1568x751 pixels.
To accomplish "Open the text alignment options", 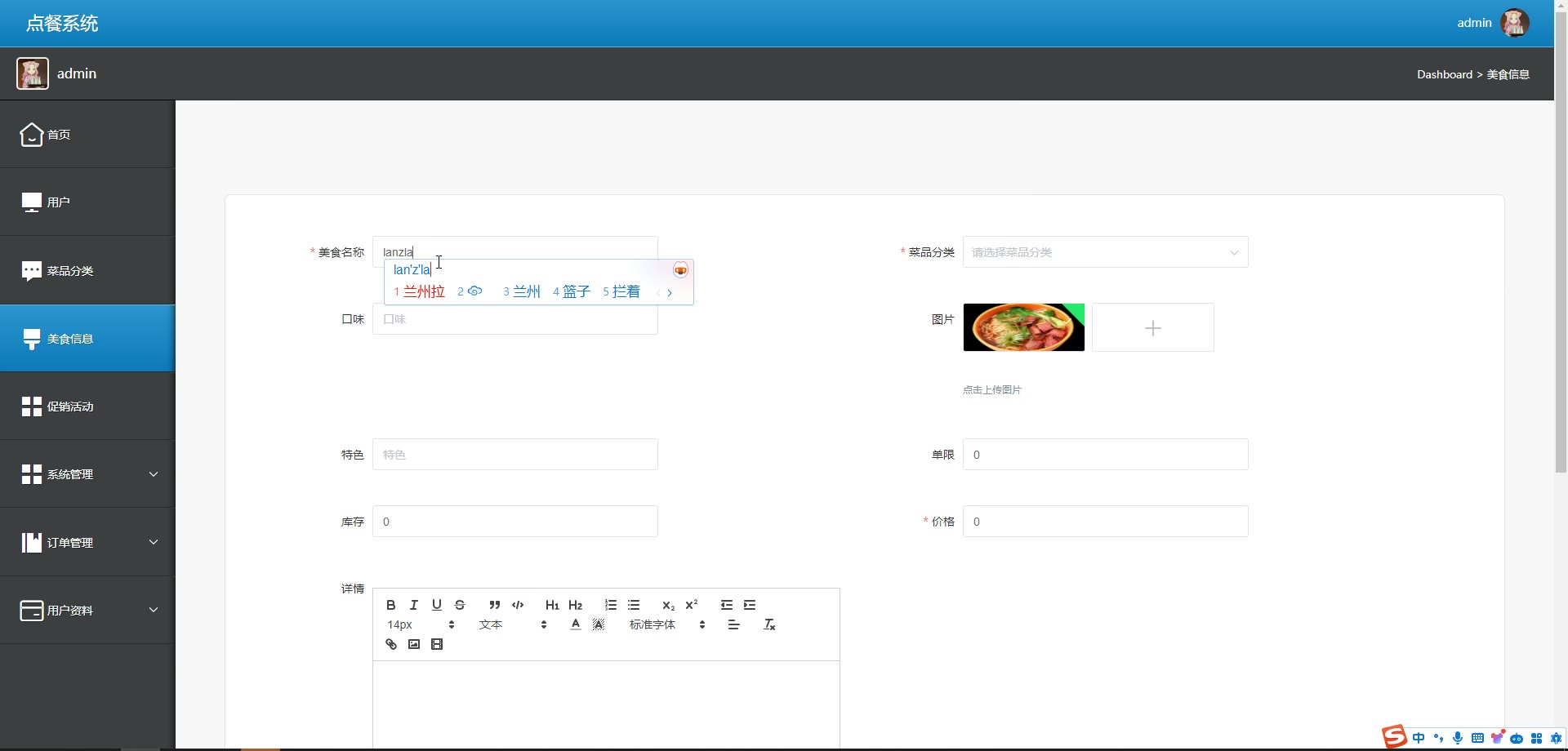I will [x=734, y=624].
